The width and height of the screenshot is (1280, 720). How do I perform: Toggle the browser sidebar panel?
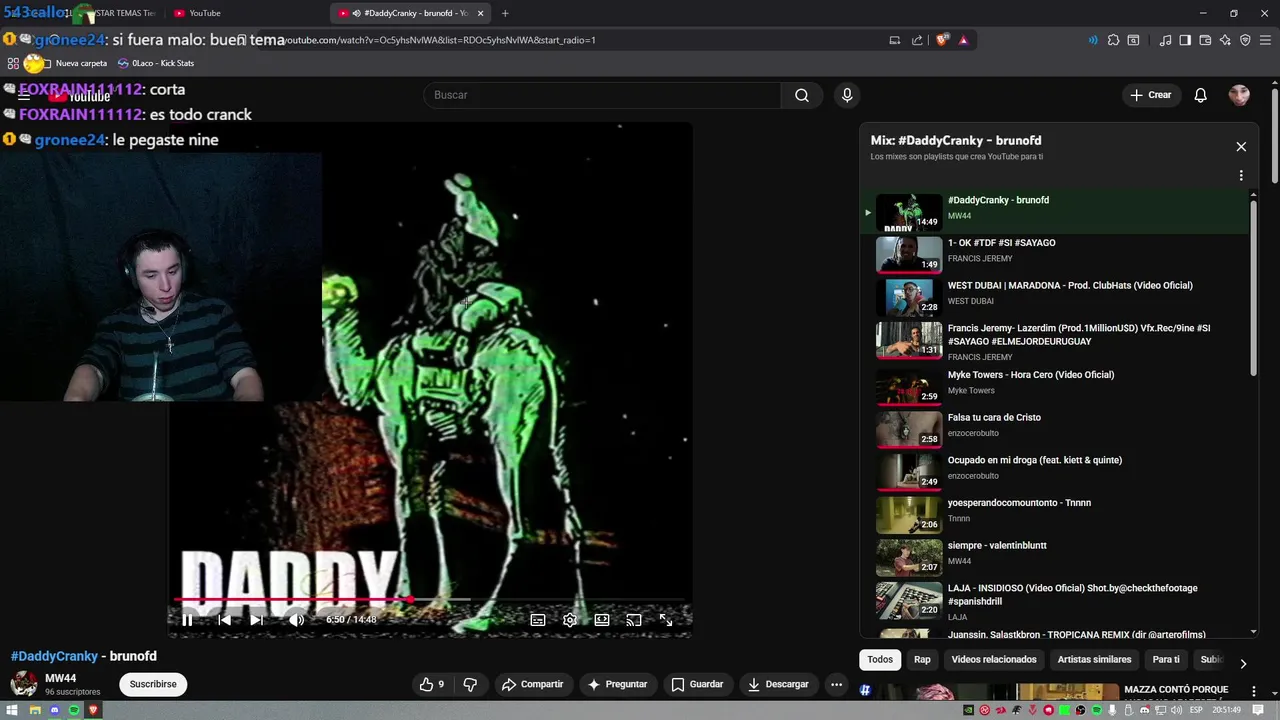[x=1185, y=40]
